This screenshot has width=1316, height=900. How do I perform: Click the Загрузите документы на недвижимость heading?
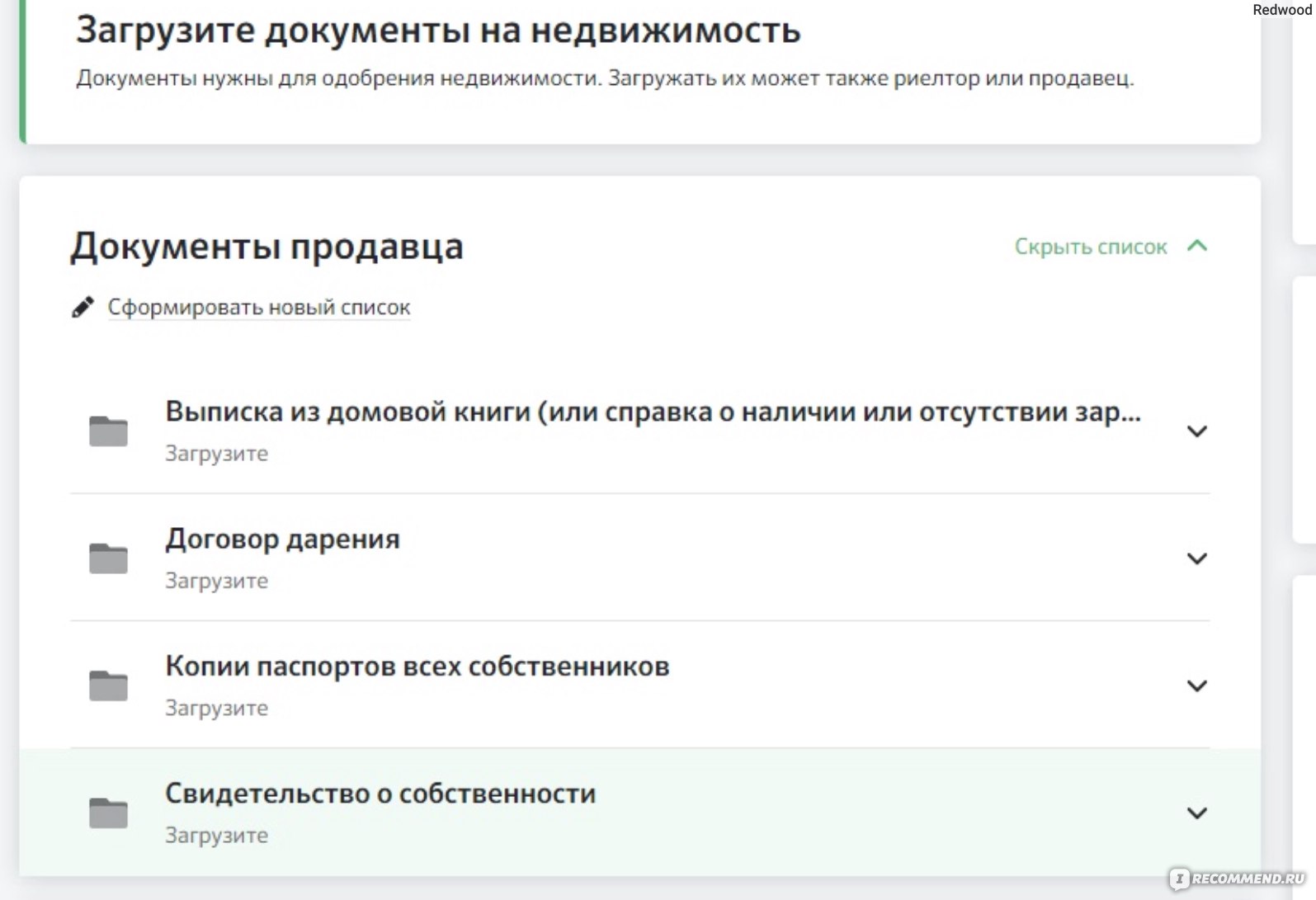tap(438, 30)
